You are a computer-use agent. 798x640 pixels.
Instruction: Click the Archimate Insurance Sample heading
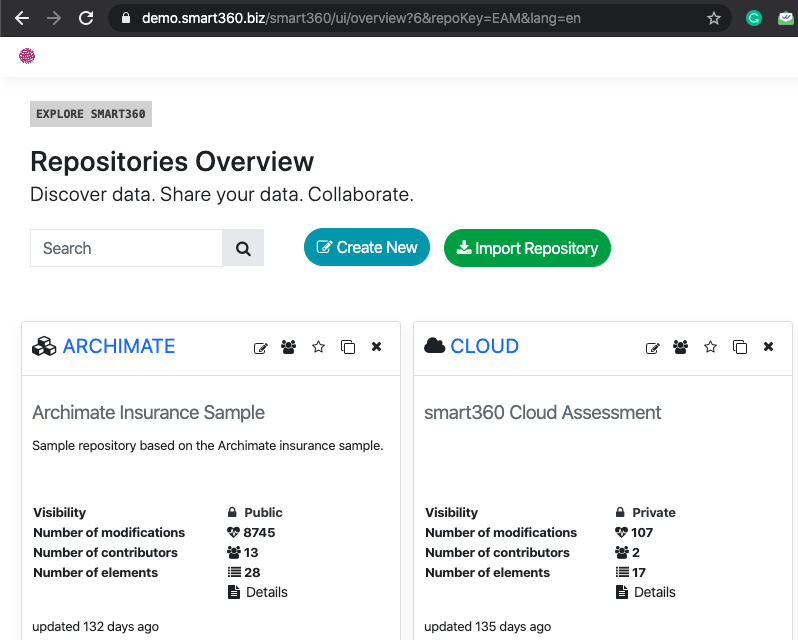pos(149,413)
